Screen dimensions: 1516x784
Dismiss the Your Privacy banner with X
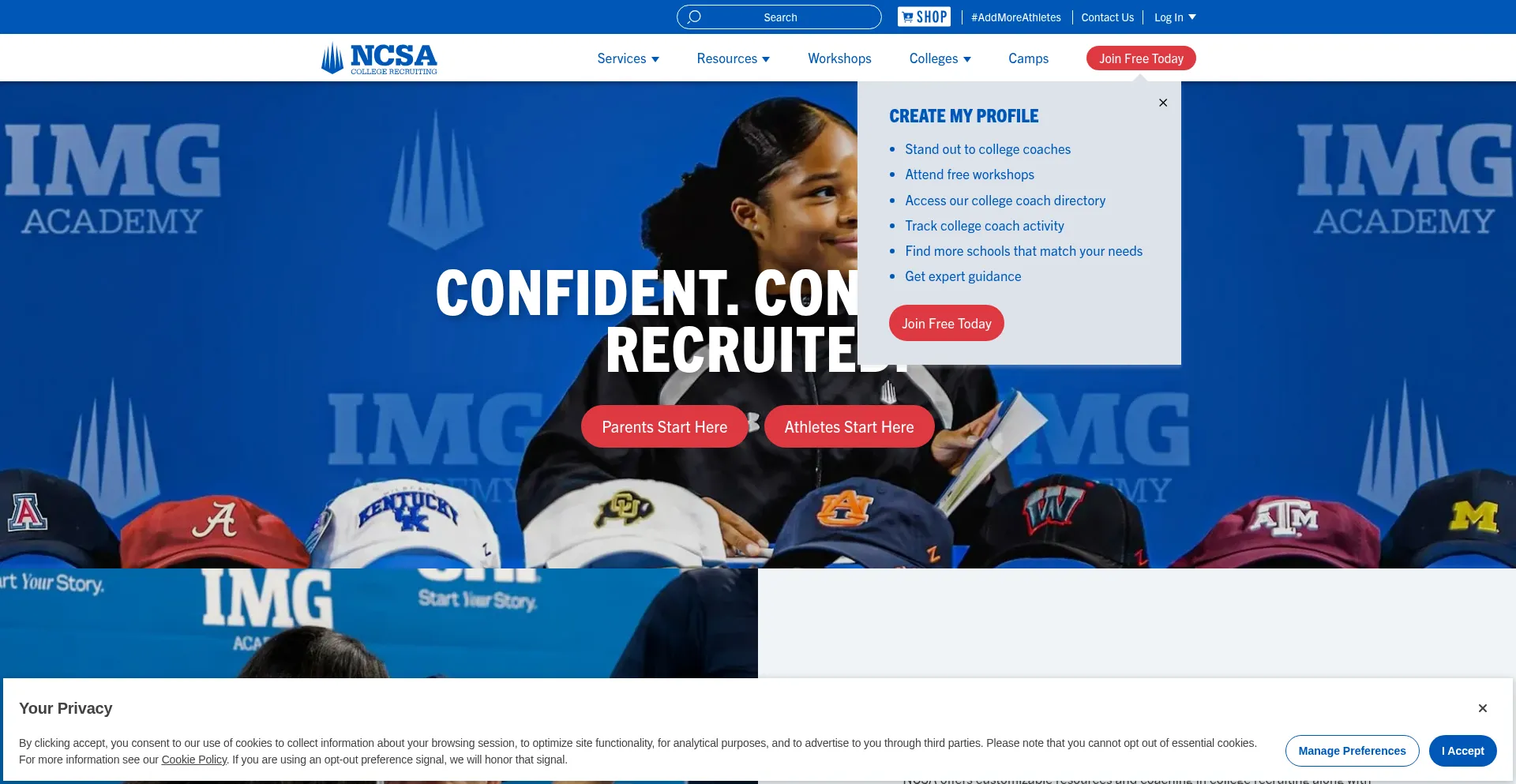(x=1483, y=708)
